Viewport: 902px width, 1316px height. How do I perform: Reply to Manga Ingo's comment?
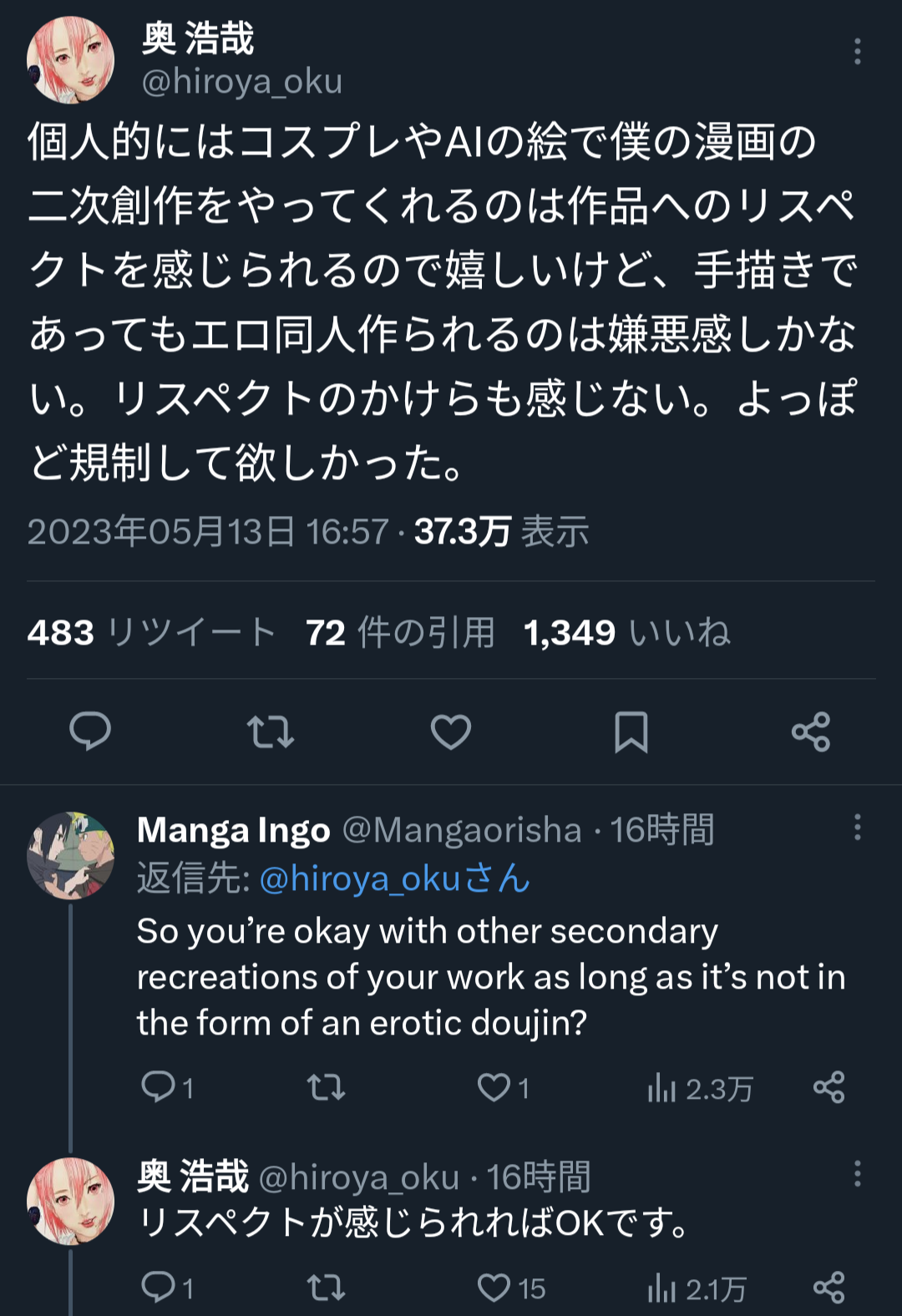159,1087
